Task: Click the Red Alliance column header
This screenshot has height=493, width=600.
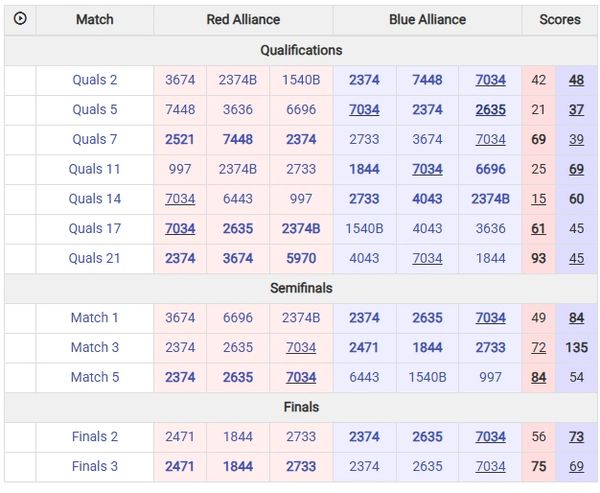Action: click(x=243, y=19)
